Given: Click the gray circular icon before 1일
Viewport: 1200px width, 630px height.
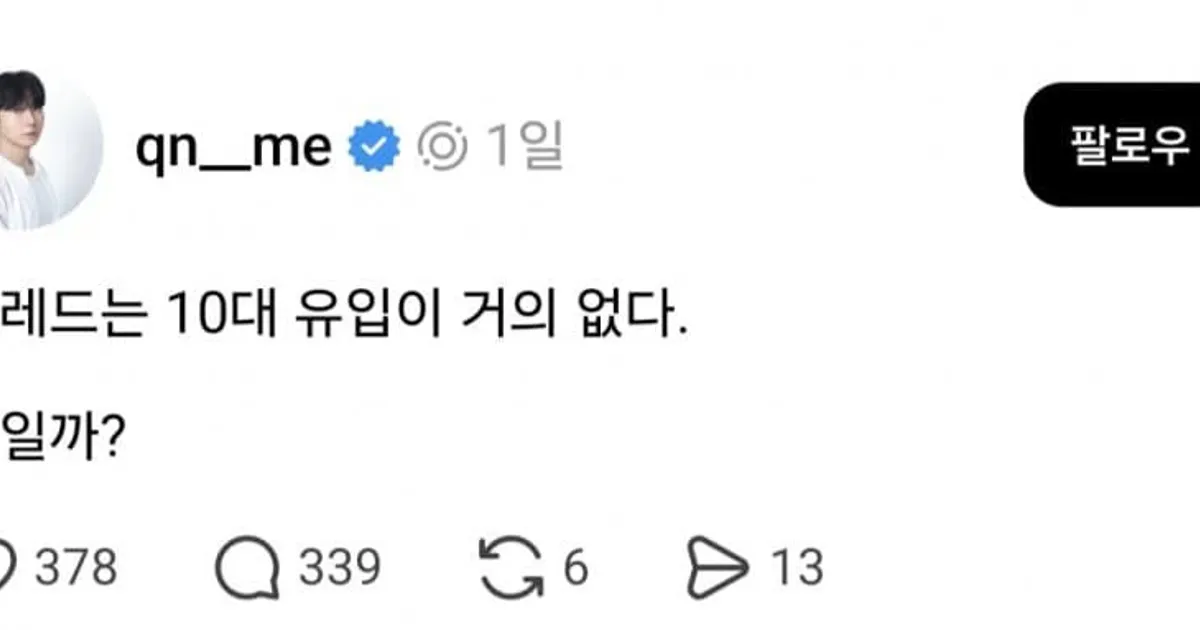Looking at the screenshot, I should click(x=442, y=148).
